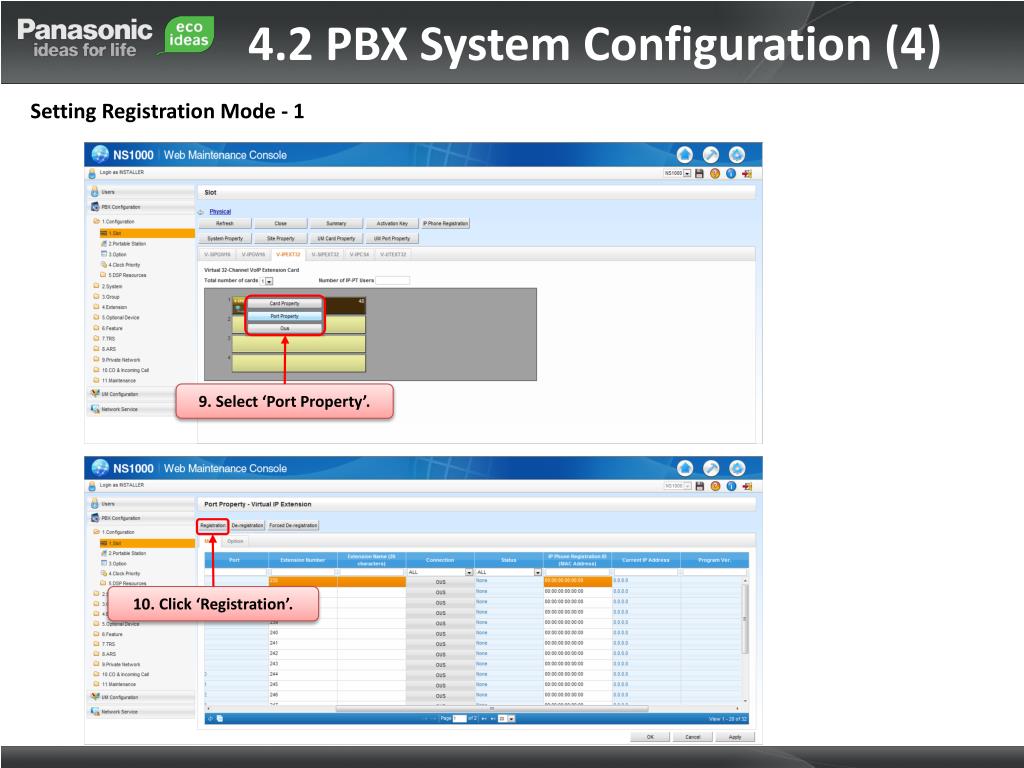Open the NS1000 site dropdown in the Slot screen
1024x768 pixels.
tap(677, 174)
